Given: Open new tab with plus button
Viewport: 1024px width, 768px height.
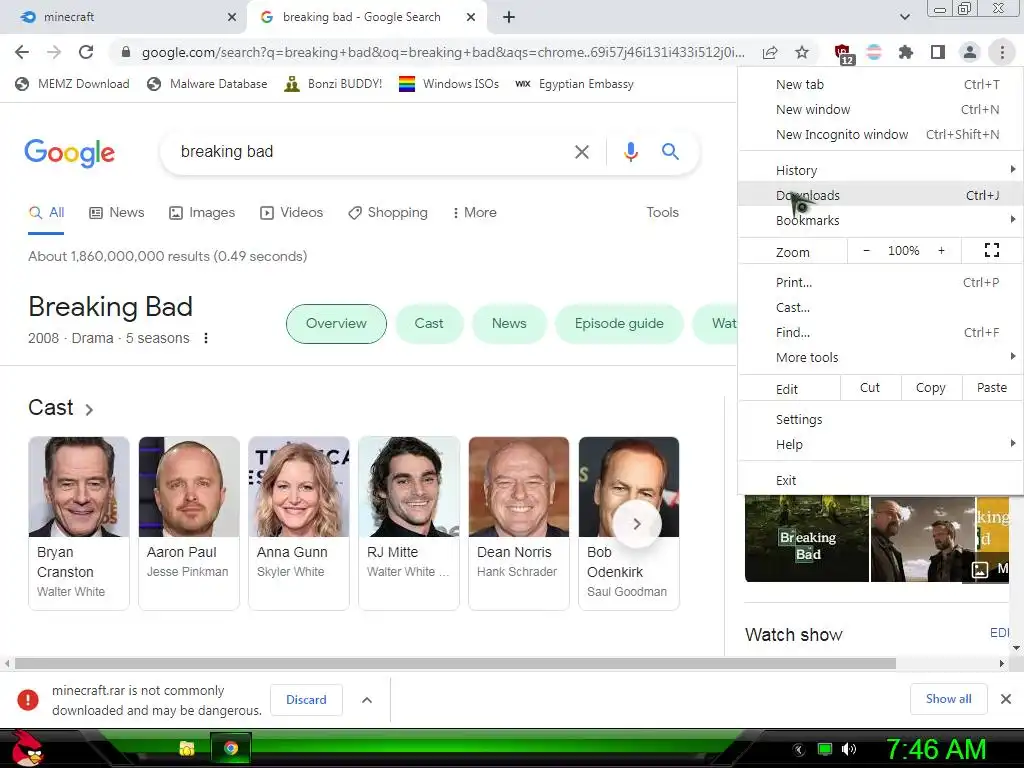Looking at the screenshot, I should [509, 17].
